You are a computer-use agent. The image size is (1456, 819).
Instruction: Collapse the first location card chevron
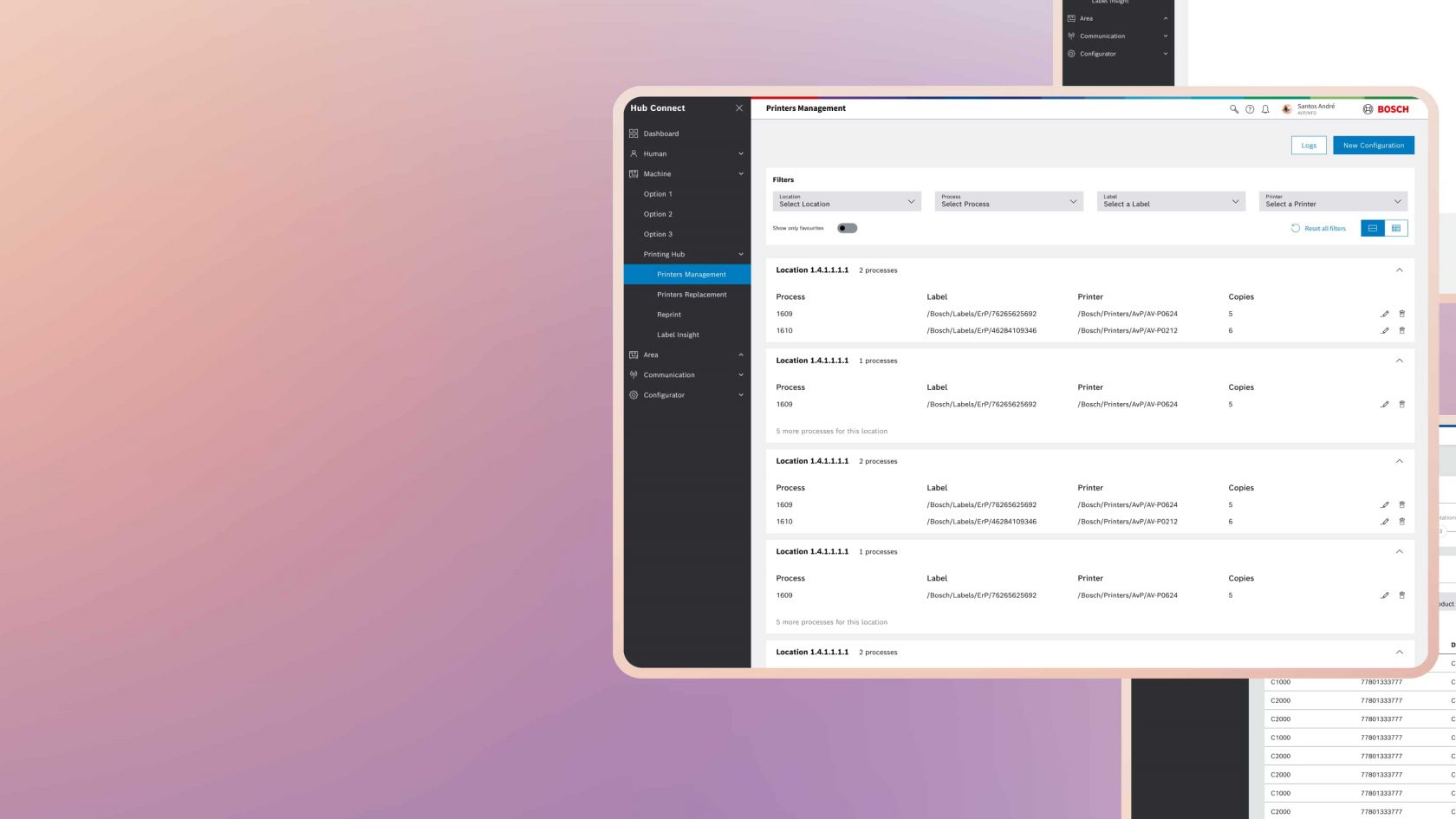(x=1400, y=270)
